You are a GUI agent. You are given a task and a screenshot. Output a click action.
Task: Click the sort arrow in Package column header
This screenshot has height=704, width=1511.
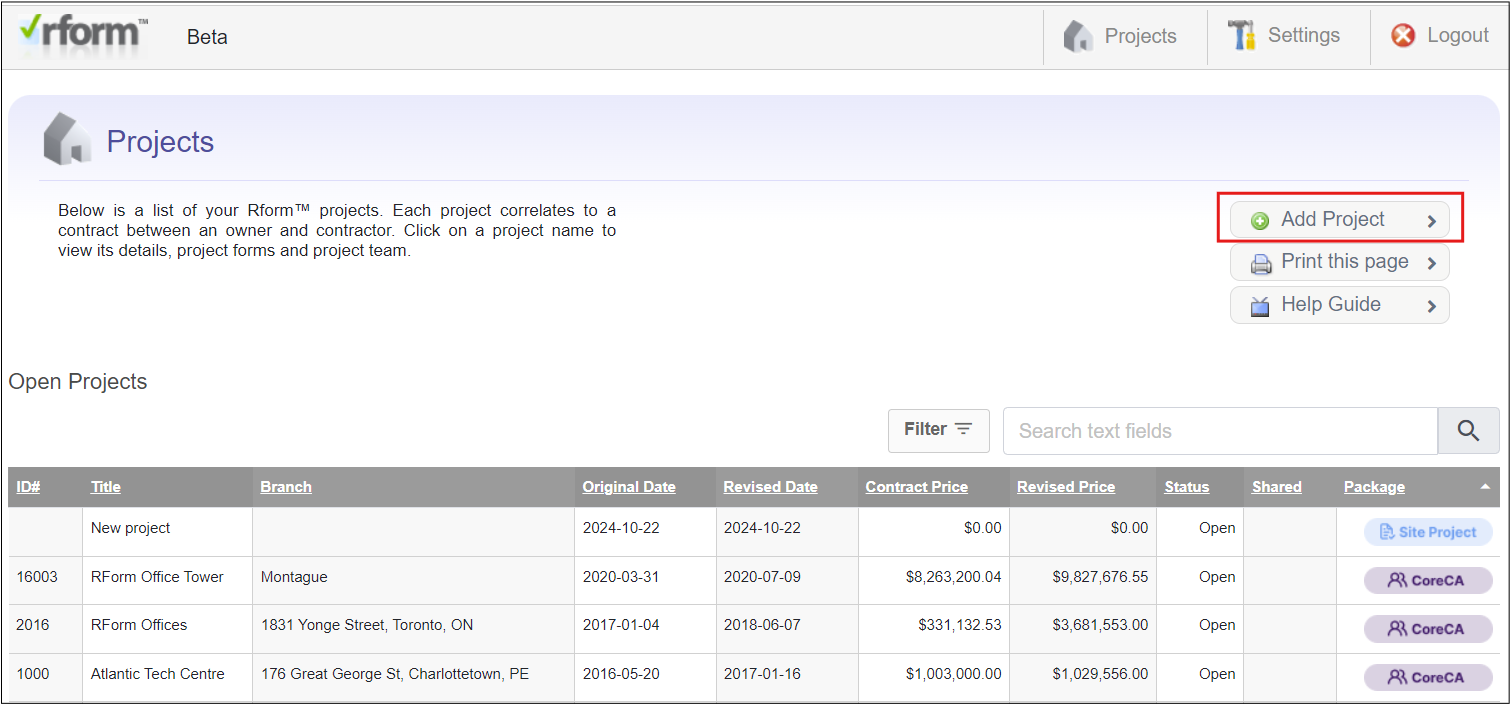(x=1484, y=486)
